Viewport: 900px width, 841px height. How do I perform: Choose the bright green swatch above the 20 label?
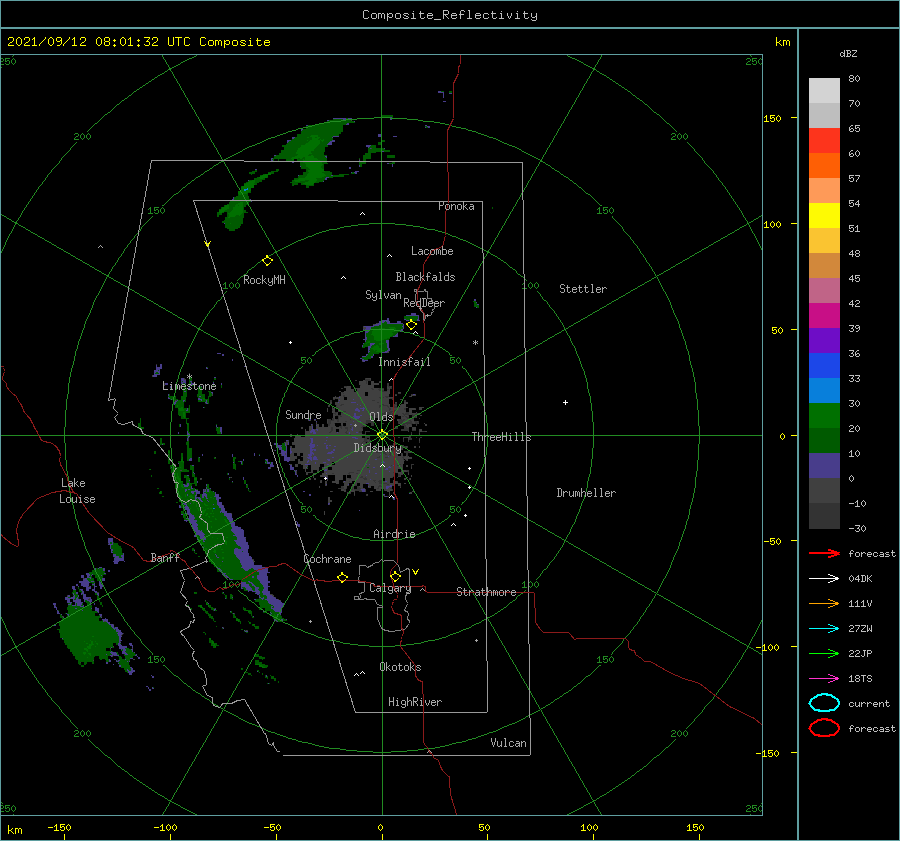pos(824,416)
